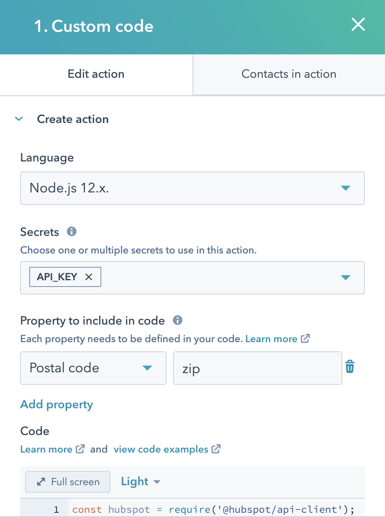This screenshot has height=517, width=385.
Task: Open the Postal code property dropdown
Action: pyautogui.click(x=93, y=368)
